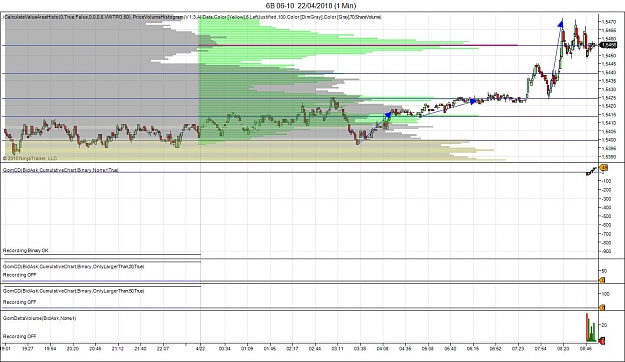The height and width of the screenshot is (362, 625).
Task: Select the PriceVolumeHistogram indicator label
Action: 257,17
